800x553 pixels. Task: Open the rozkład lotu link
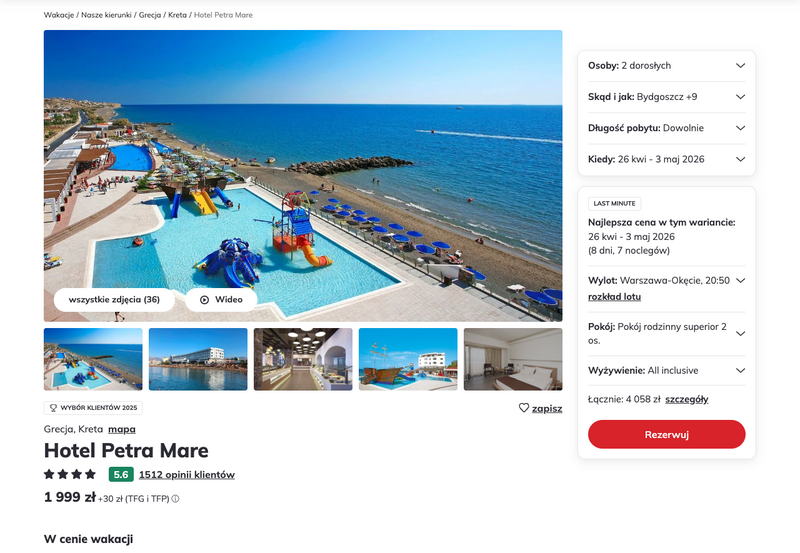(x=614, y=297)
